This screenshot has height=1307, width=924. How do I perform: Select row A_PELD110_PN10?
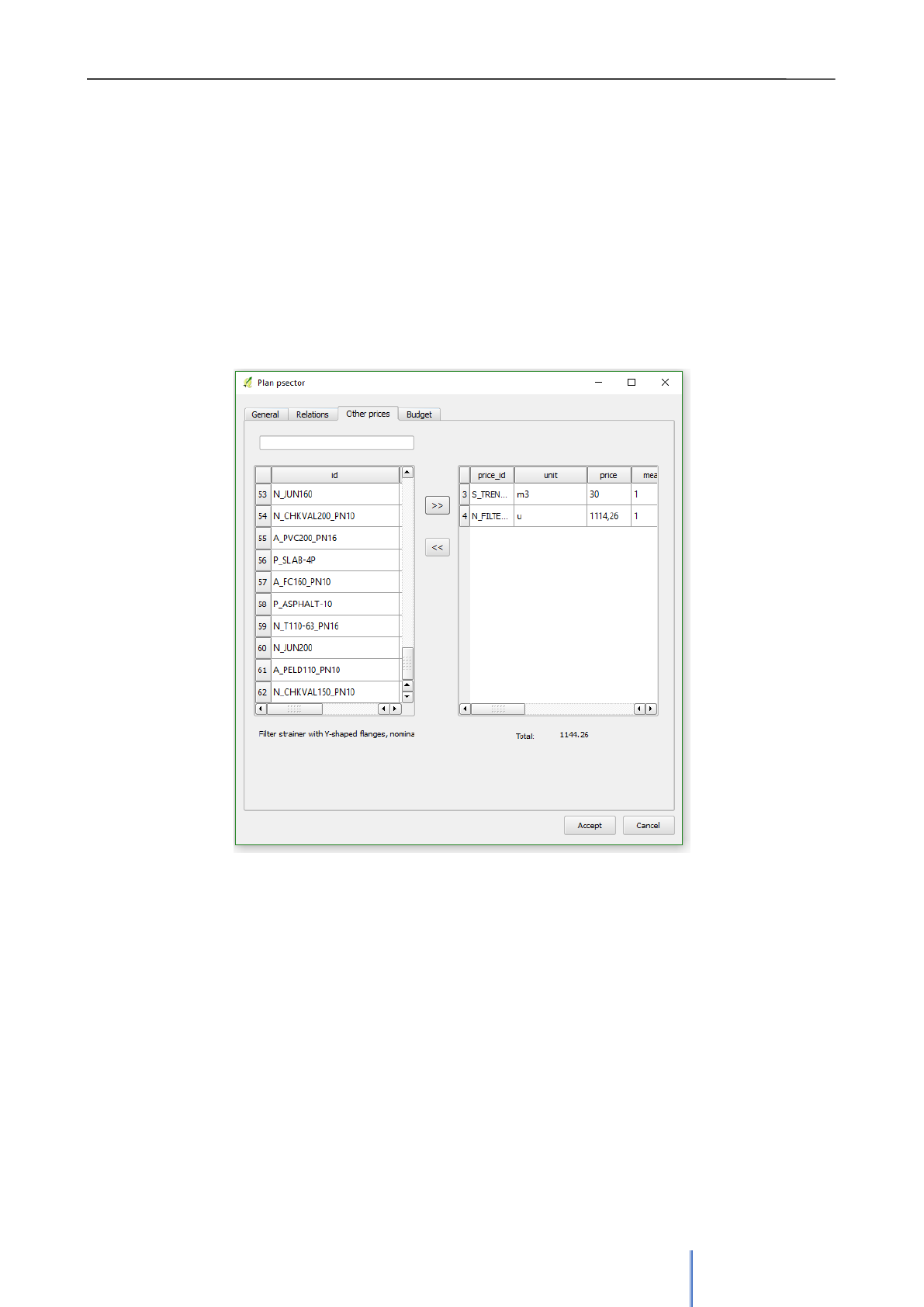pos(335,670)
